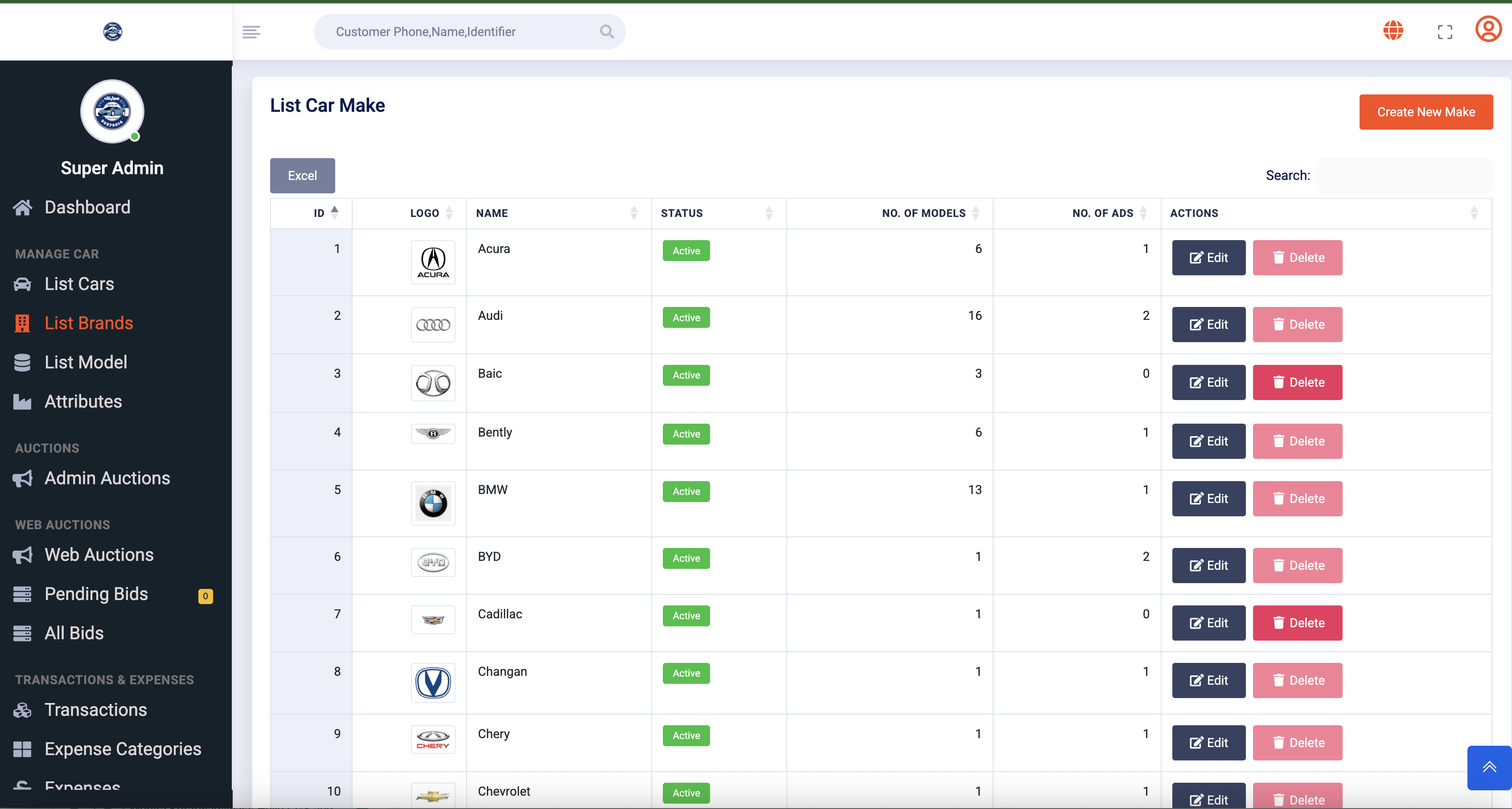
Task: Click the search magnifier icon
Action: [x=606, y=32]
